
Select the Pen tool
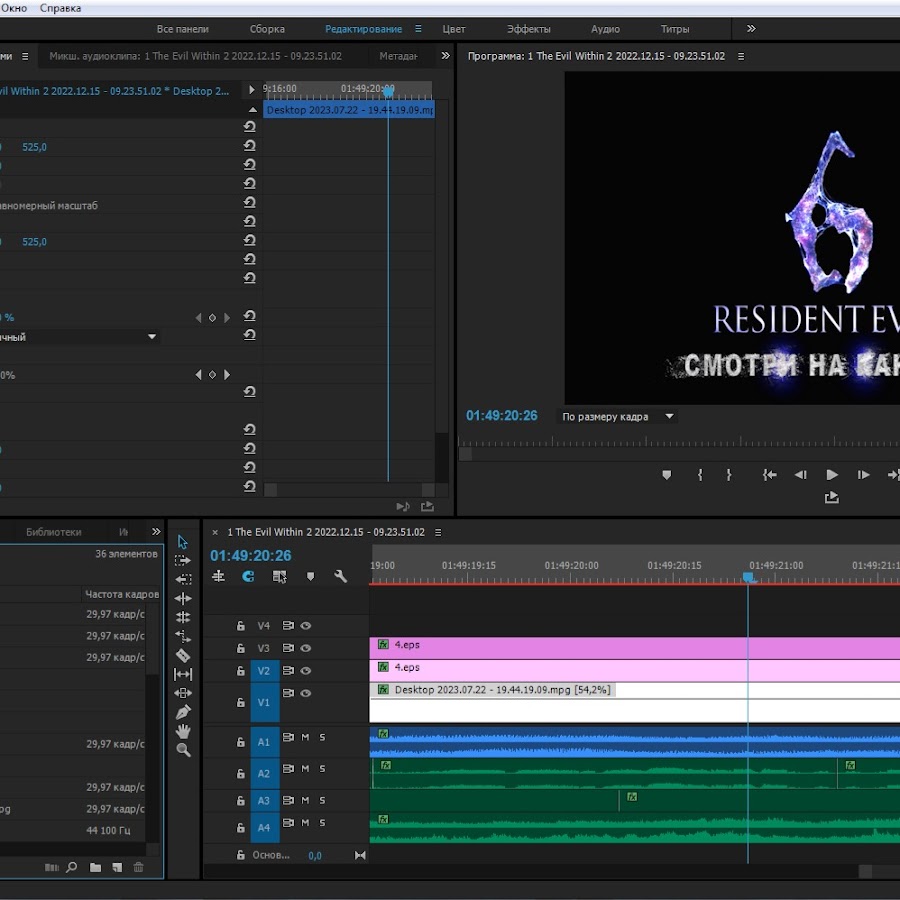point(183,712)
